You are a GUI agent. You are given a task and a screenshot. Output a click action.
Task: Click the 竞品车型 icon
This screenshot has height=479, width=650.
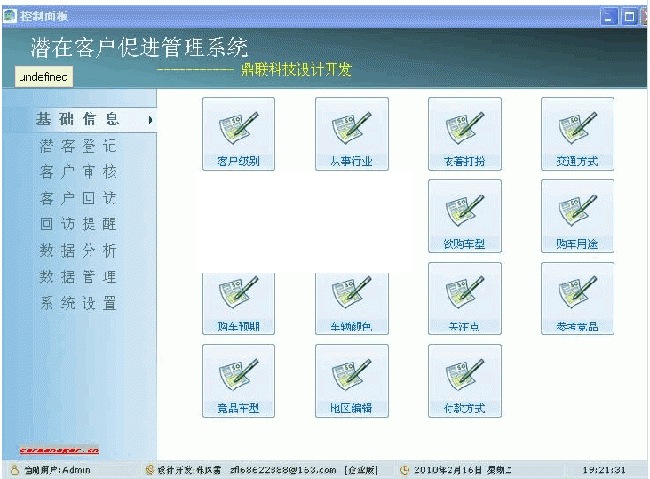(238, 381)
